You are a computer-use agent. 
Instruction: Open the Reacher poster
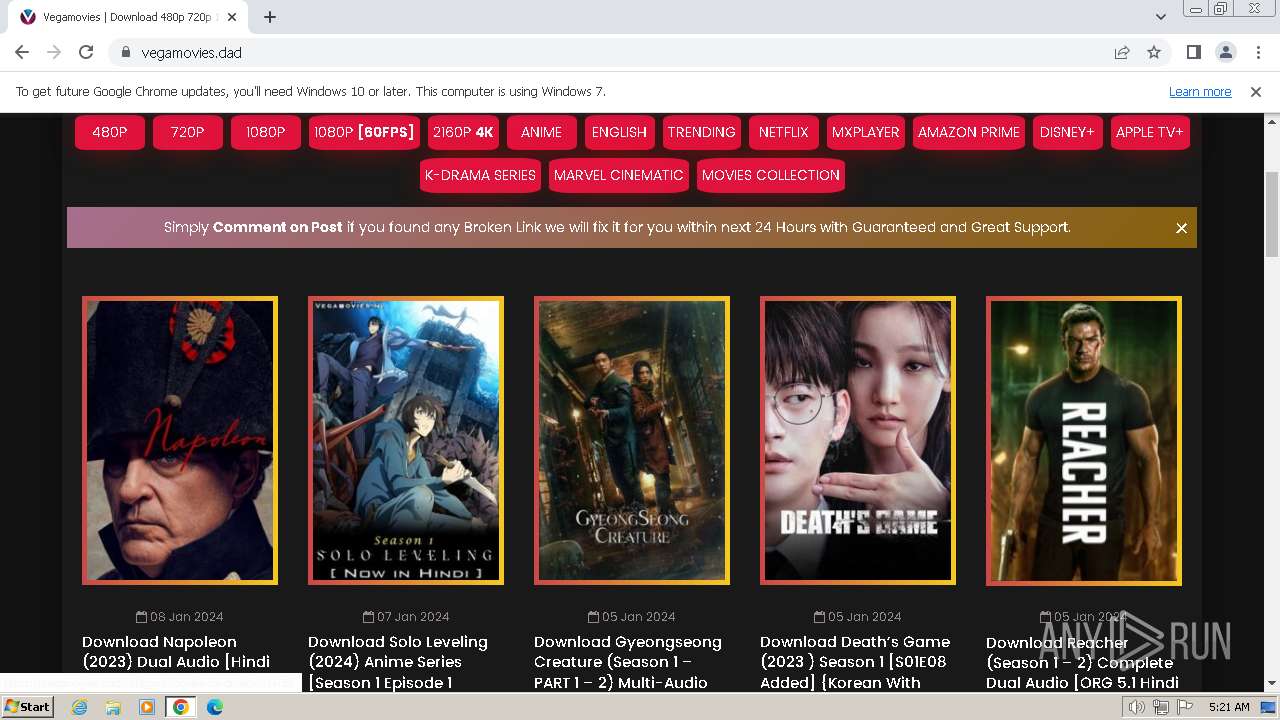pos(1084,440)
